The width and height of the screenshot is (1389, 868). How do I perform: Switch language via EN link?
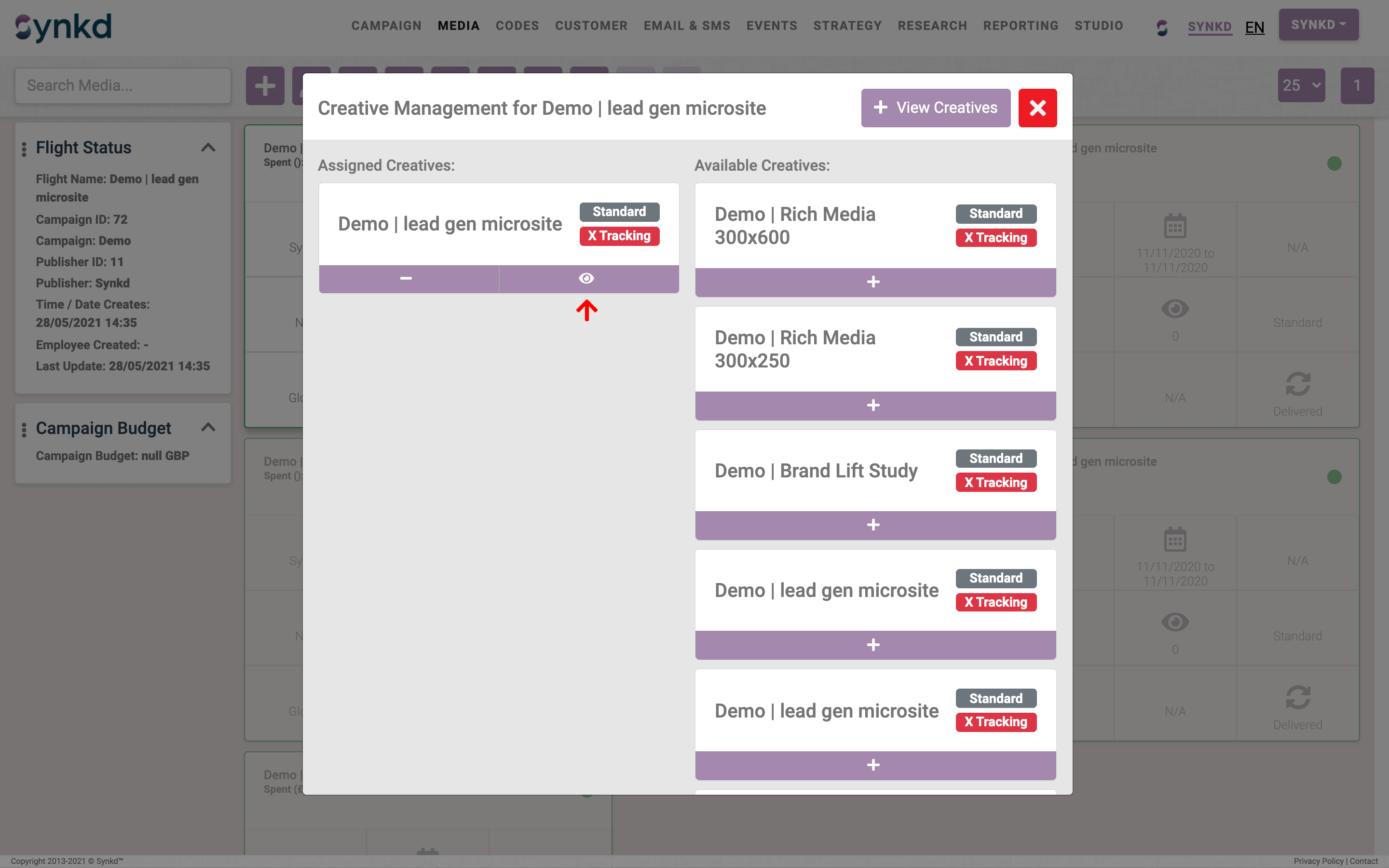click(1254, 27)
